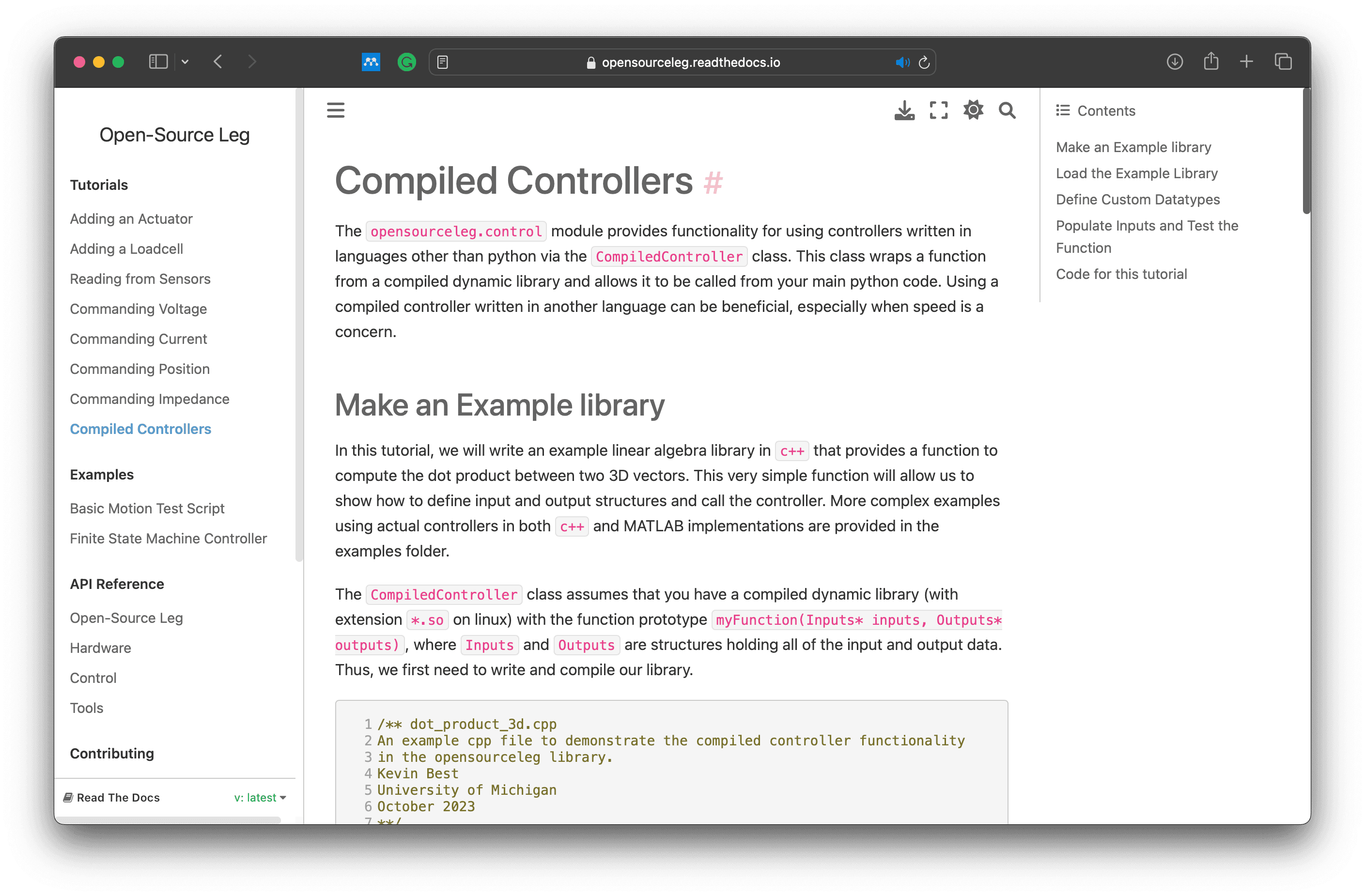Image resolution: width=1365 pixels, height=896 pixels.
Task: Open the Share menu
Action: pos(1210,61)
